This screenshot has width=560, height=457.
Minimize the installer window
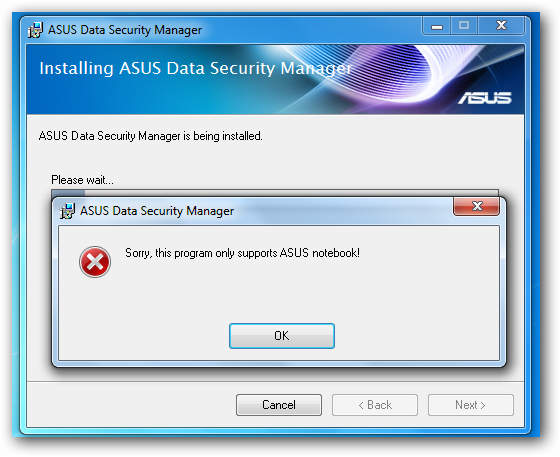click(437, 26)
